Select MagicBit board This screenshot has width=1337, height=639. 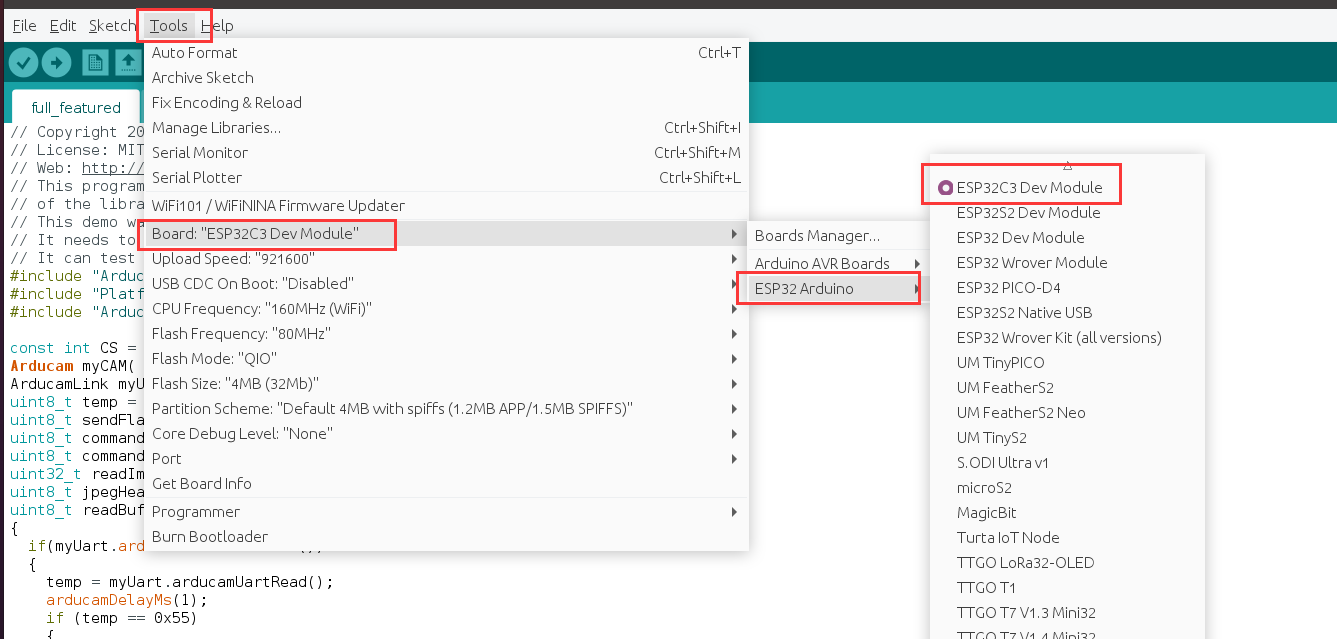[1067, 512]
